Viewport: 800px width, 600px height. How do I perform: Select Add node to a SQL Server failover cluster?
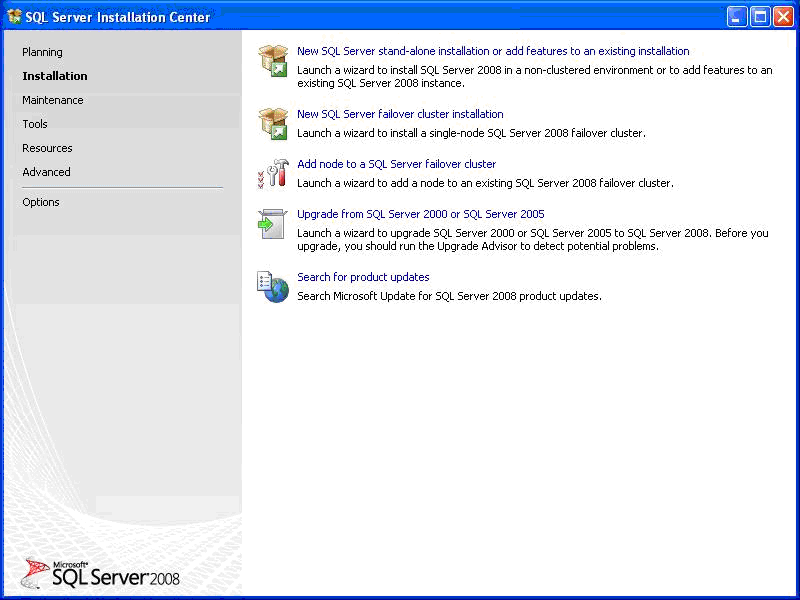click(396, 164)
